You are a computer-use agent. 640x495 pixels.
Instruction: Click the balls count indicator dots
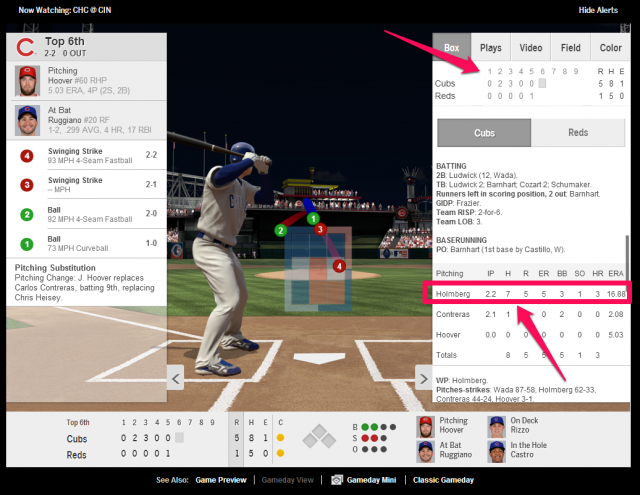(379, 427)
